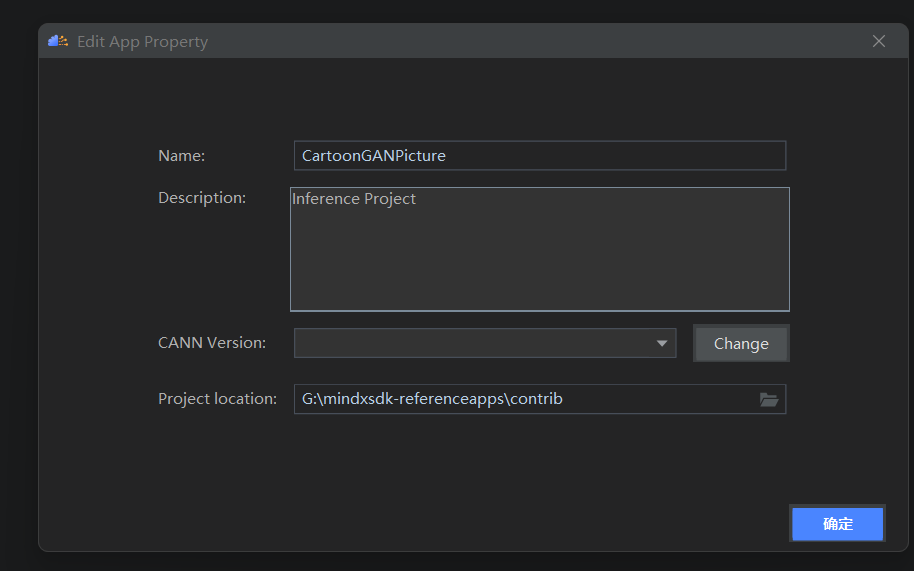Click the CANN Version: label
The height and width of the screenshot is (571, 914).
212,343
